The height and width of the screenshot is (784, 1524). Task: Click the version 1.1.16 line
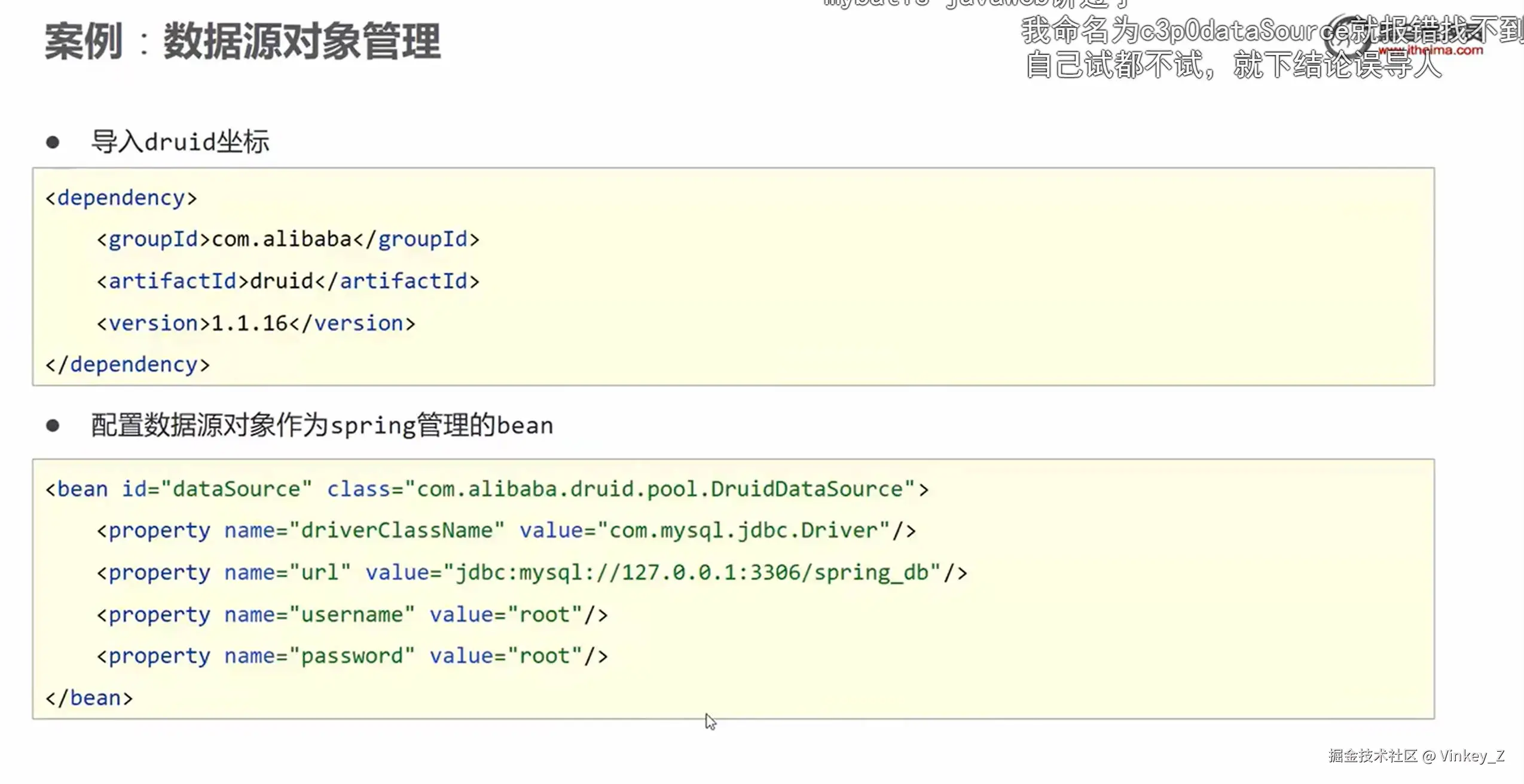(255, 323)
